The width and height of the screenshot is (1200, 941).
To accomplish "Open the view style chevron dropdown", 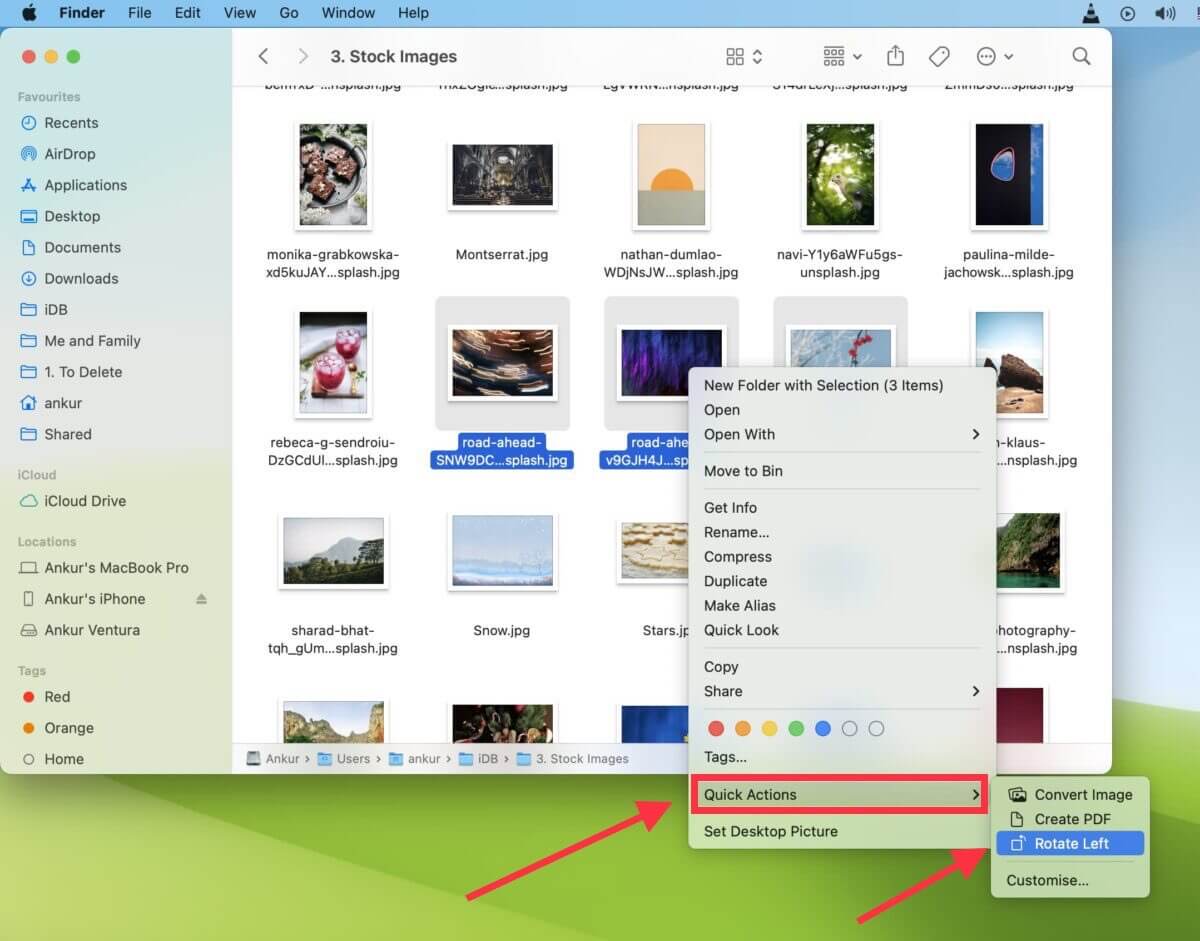I will (x=757, y=56).
